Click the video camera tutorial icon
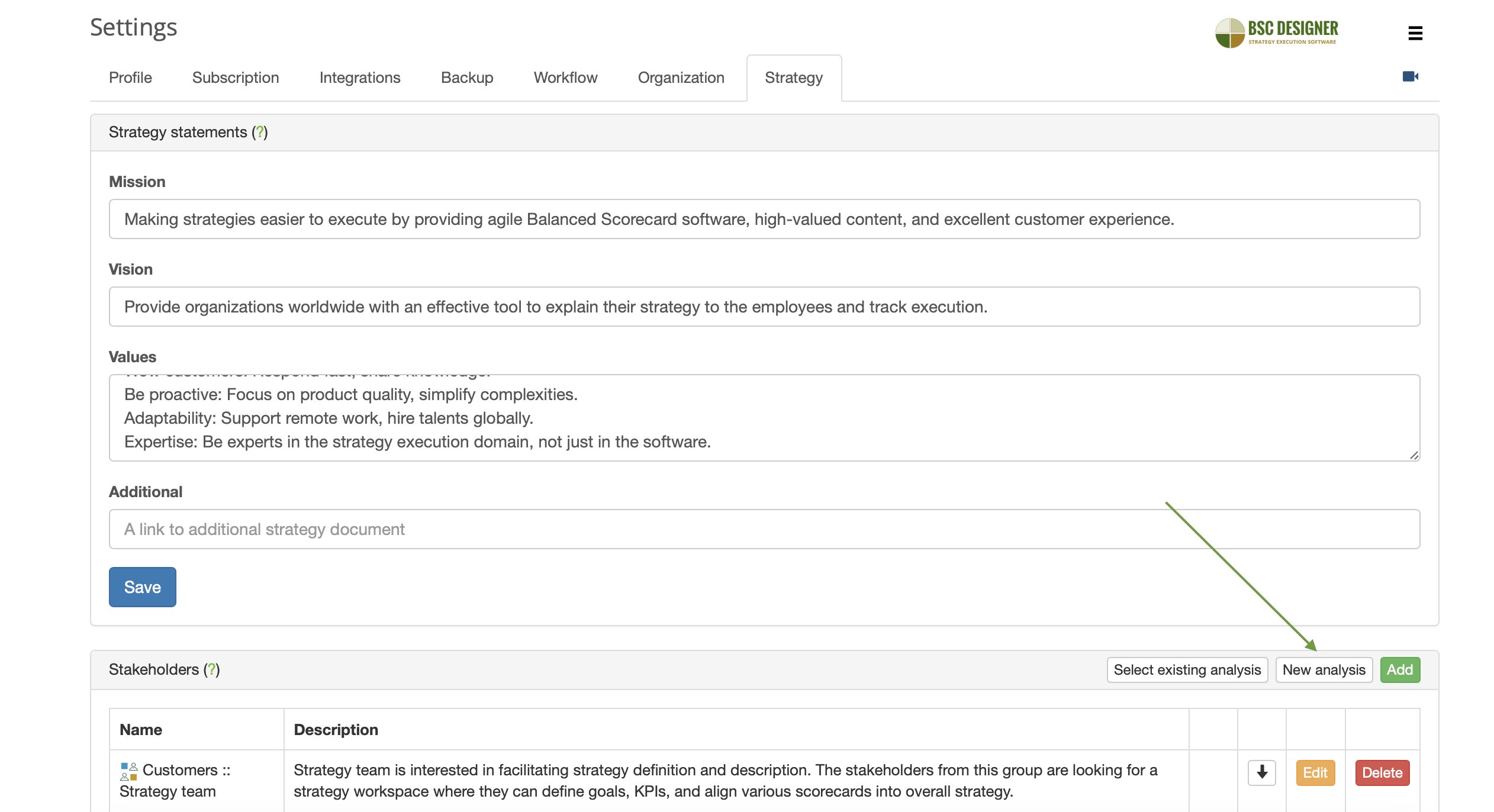Image resolution: width=1494 pixels, height=812 pixels. (1410, 76)
